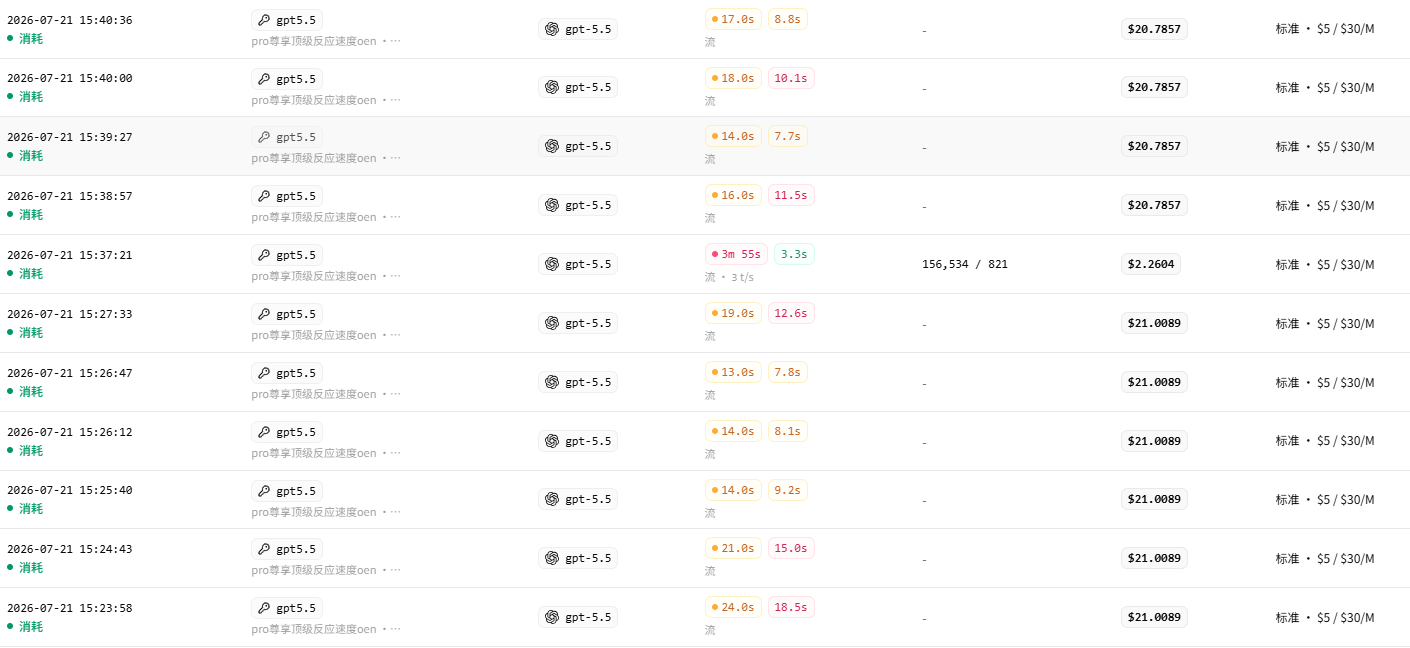Click the OpenAI logo in the 15:40:00 row
The image size is (1410, 648).
click(552, 87)
